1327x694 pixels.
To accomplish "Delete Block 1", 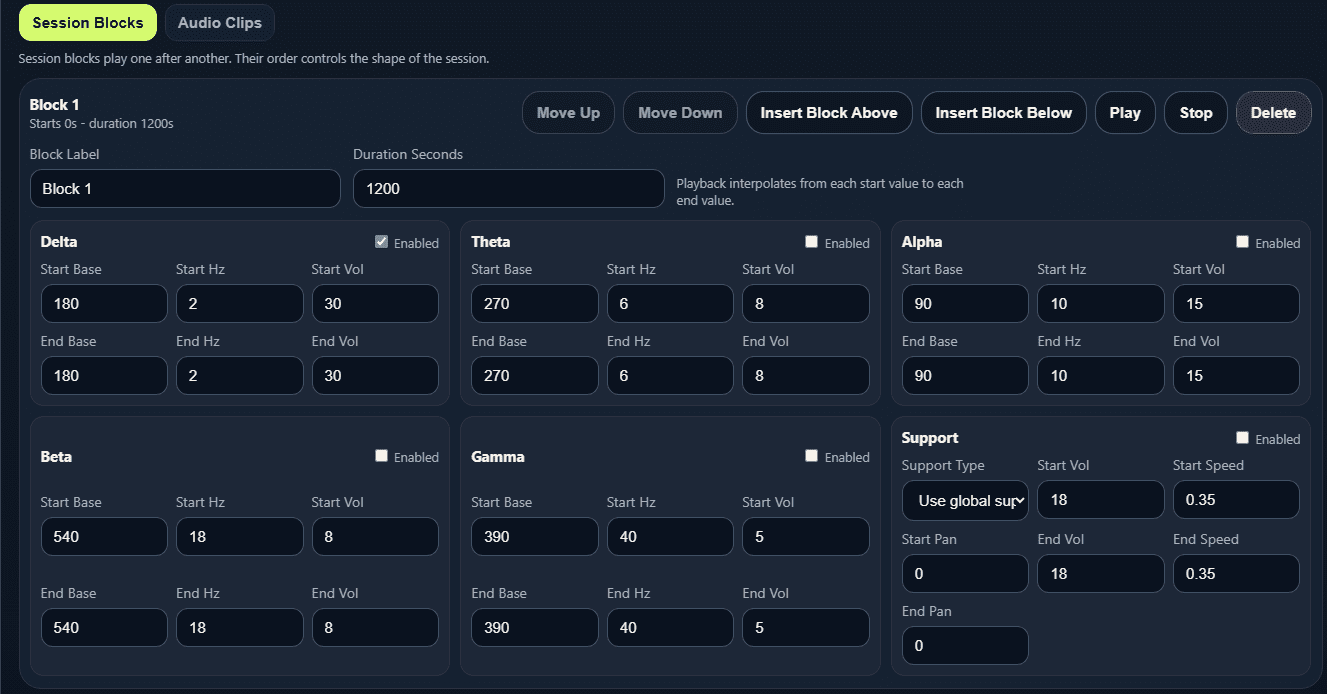I will [1273, 113].
